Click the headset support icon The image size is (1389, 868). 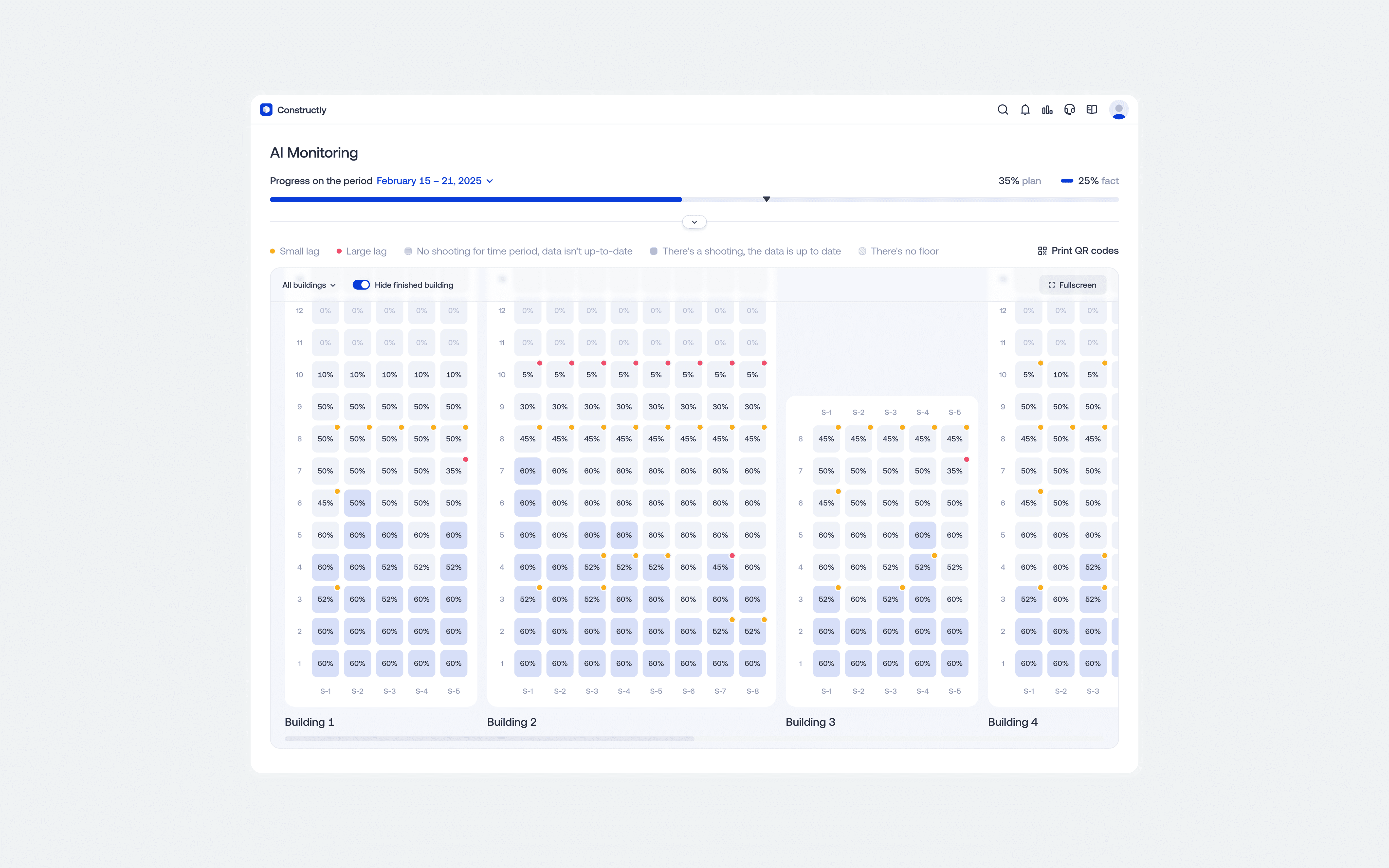[x=1069, y=110]
